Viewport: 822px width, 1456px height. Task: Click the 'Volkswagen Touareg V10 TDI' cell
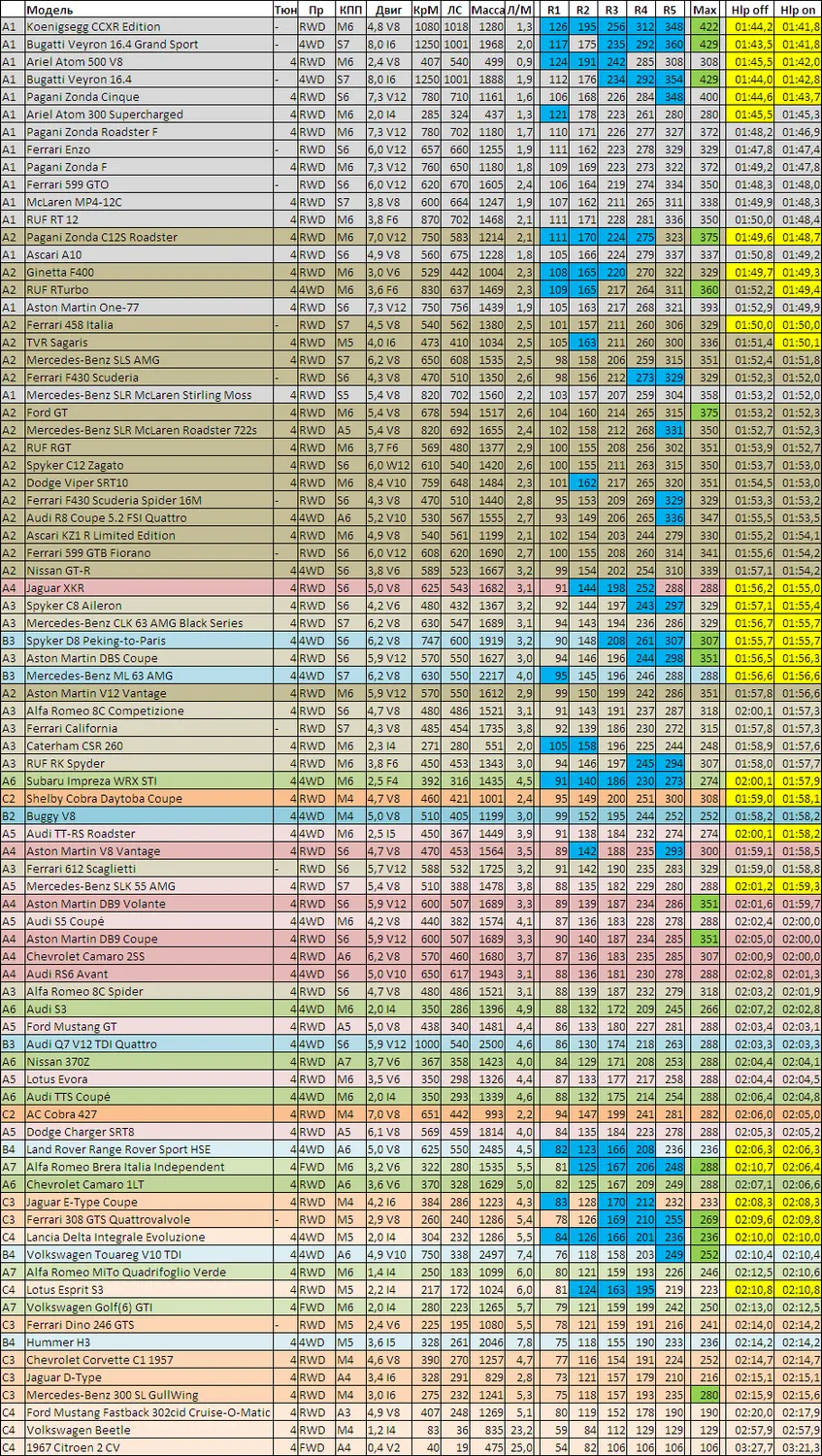click(148, 1255)
